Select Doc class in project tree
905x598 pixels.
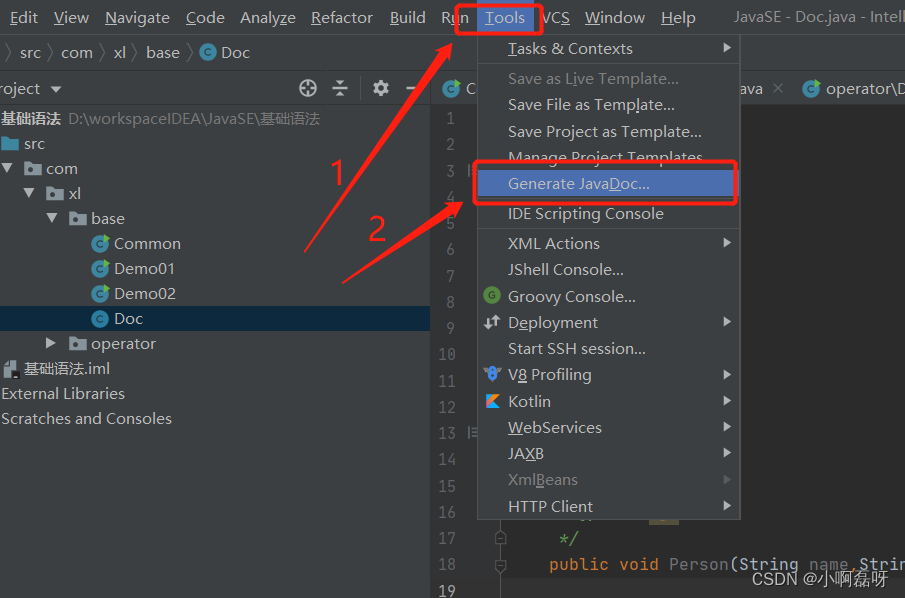pyautogui.click(x=128, y=319)
